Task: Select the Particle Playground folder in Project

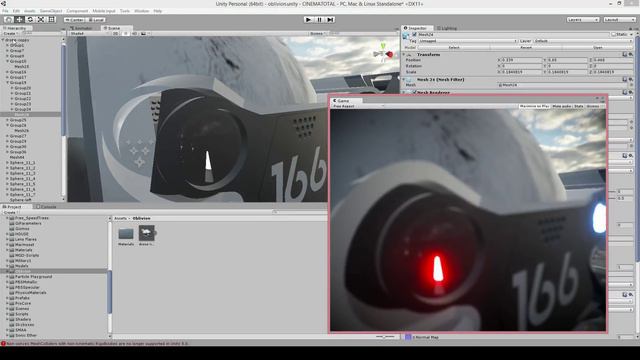Action: pyautogui.click(x=33, y=276)
